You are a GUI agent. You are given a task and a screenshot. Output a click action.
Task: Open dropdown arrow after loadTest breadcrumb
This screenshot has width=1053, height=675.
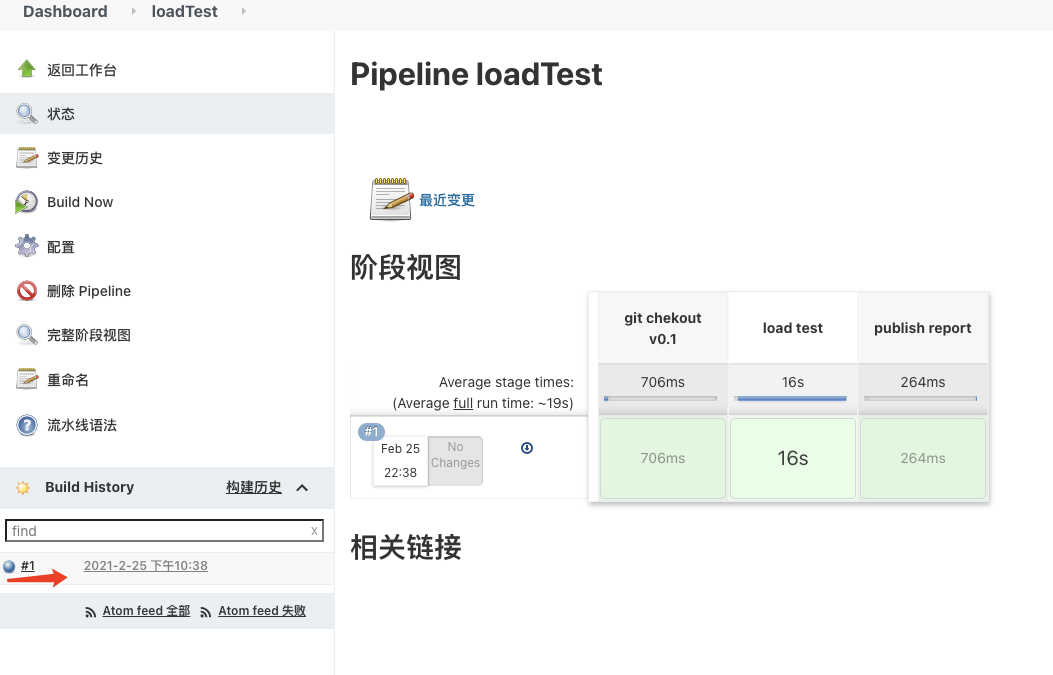(243, 12)
